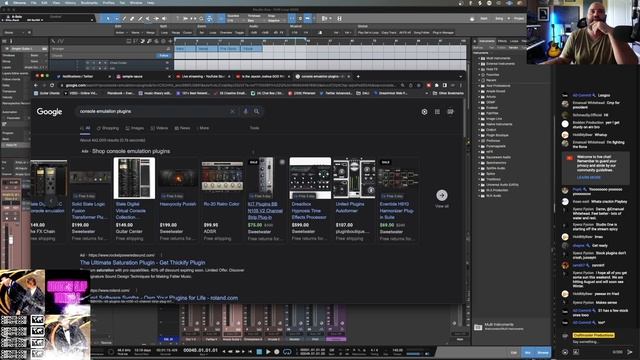Clear the Google search box with X
This screenshot has height=360, width=640.
(232, 111)
